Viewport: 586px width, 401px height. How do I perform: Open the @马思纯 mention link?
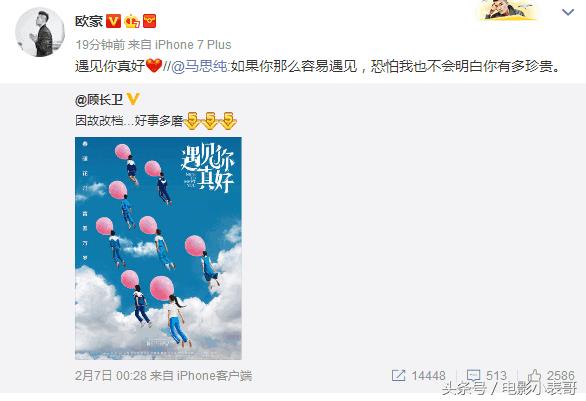coord(199,67)
